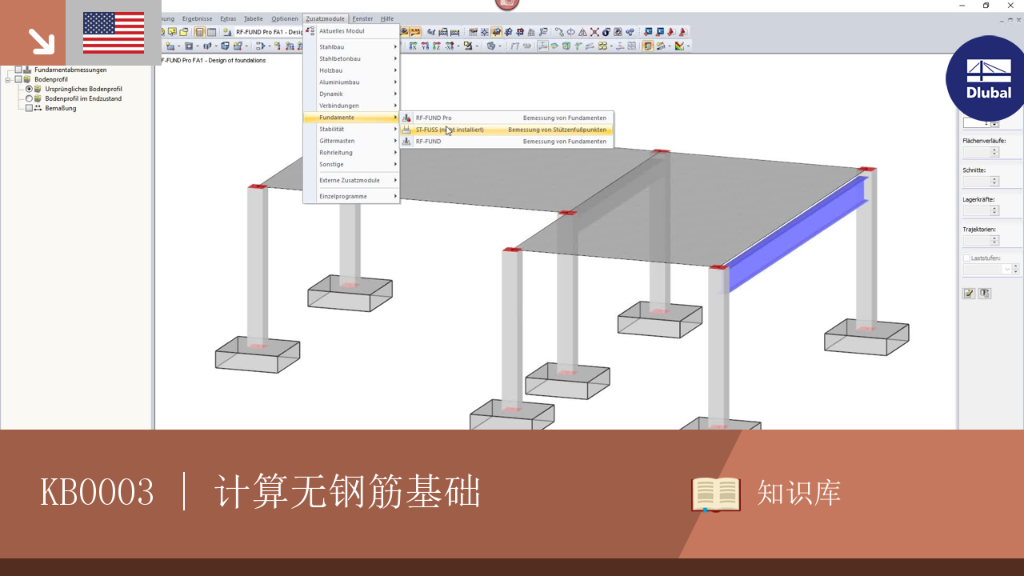Select Bodenprofil im Endzustand radio option
The width and height of the screenshot is (1024, 576).
29,99
